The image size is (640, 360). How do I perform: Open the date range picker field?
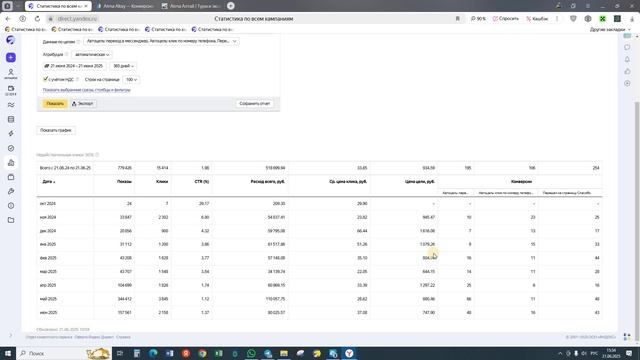(x=74, y=66)
